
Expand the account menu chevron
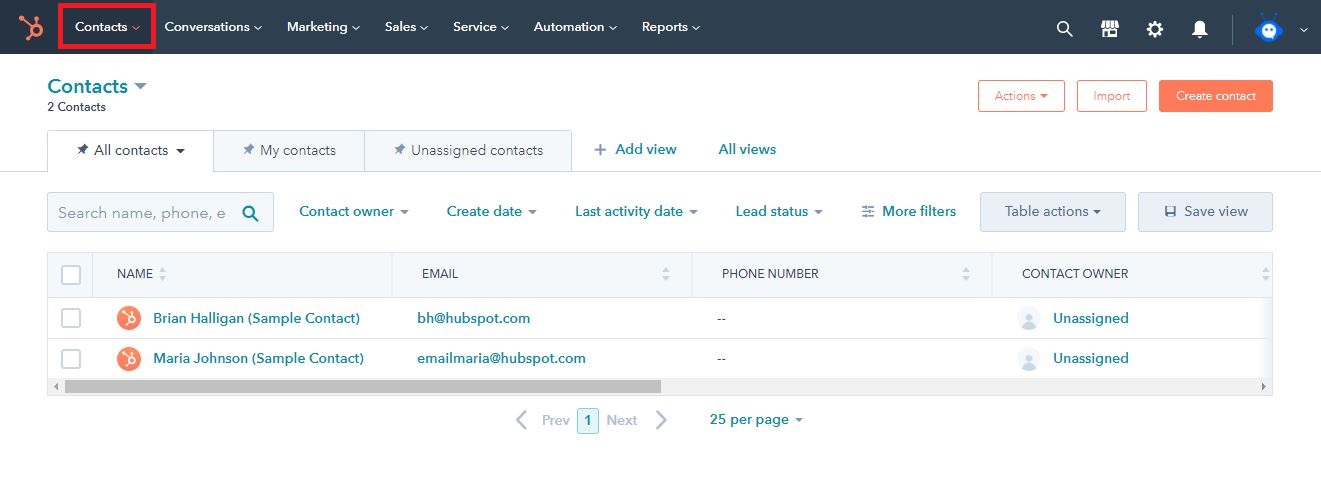pos(1303,30)
